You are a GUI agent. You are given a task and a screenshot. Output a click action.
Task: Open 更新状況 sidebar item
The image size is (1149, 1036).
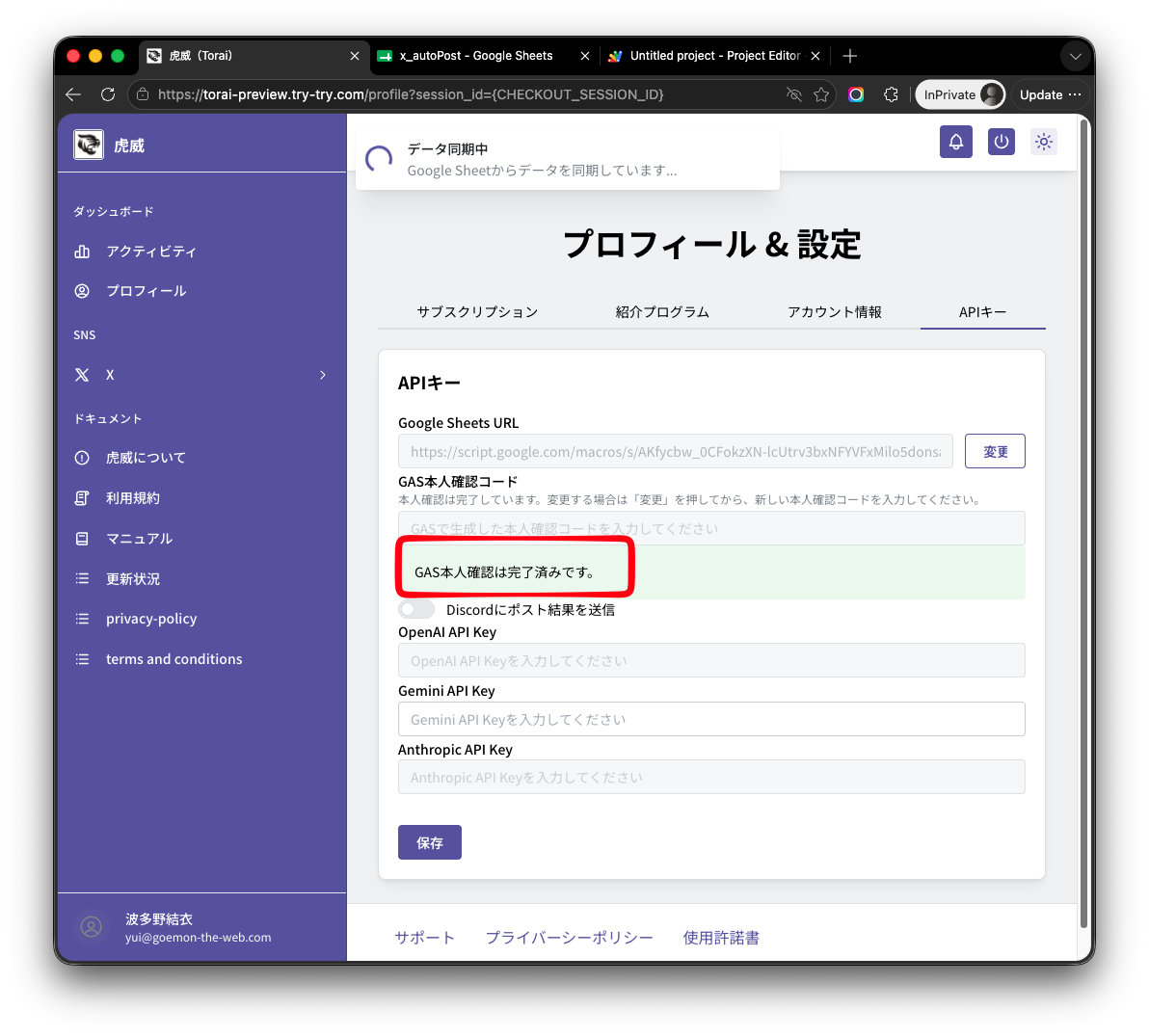pos(133,579)
